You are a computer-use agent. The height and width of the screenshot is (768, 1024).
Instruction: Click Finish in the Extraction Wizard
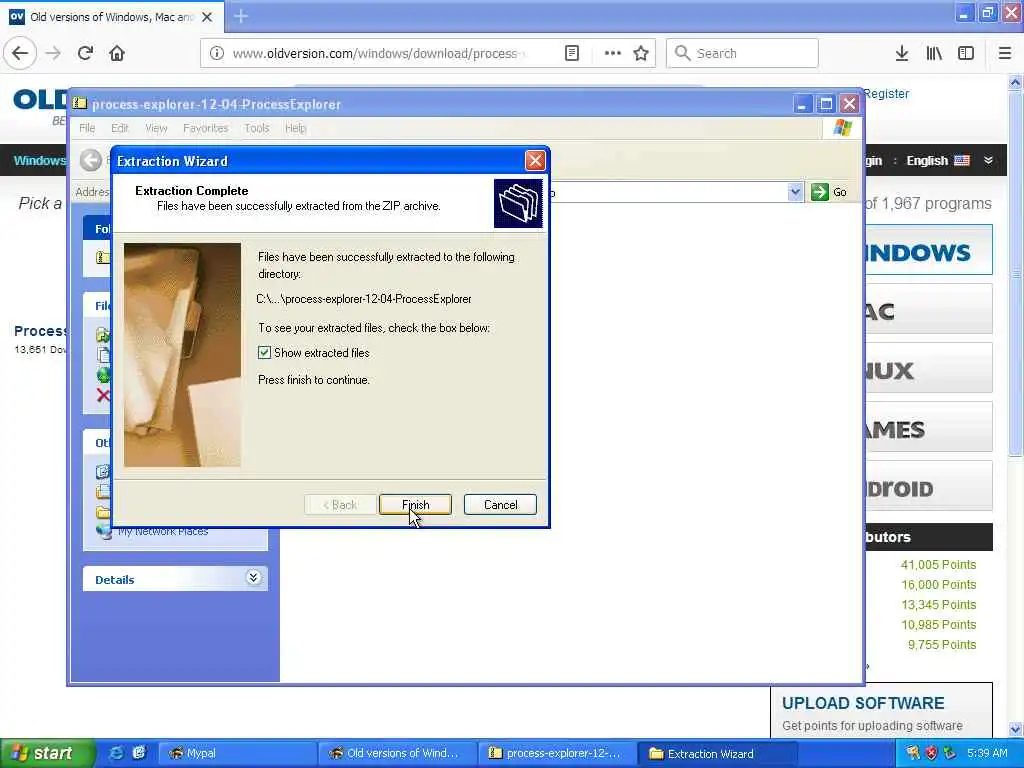tap(415, 504)
